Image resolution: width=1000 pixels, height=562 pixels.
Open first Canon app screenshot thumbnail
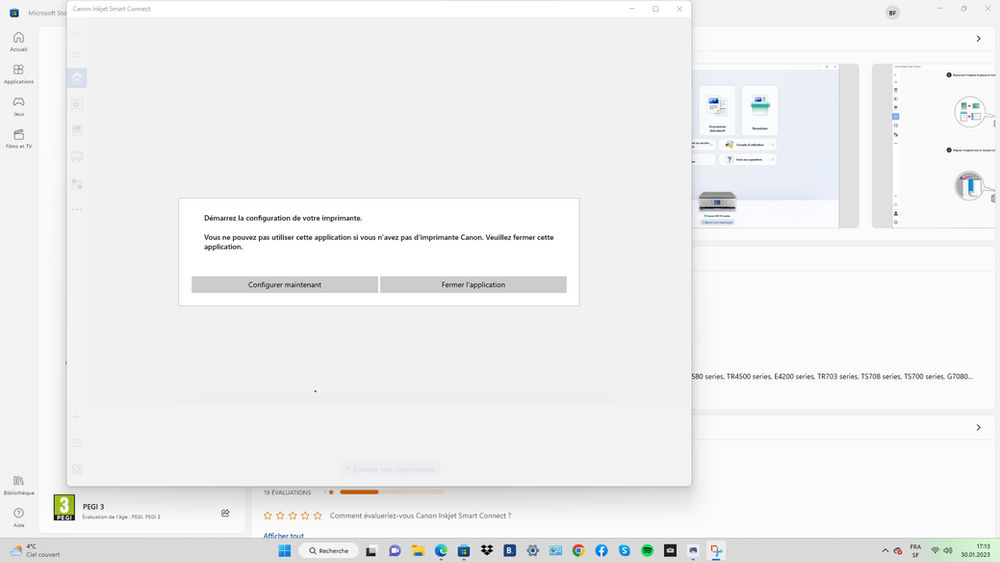pyautogui.click(x=775, y=145)
